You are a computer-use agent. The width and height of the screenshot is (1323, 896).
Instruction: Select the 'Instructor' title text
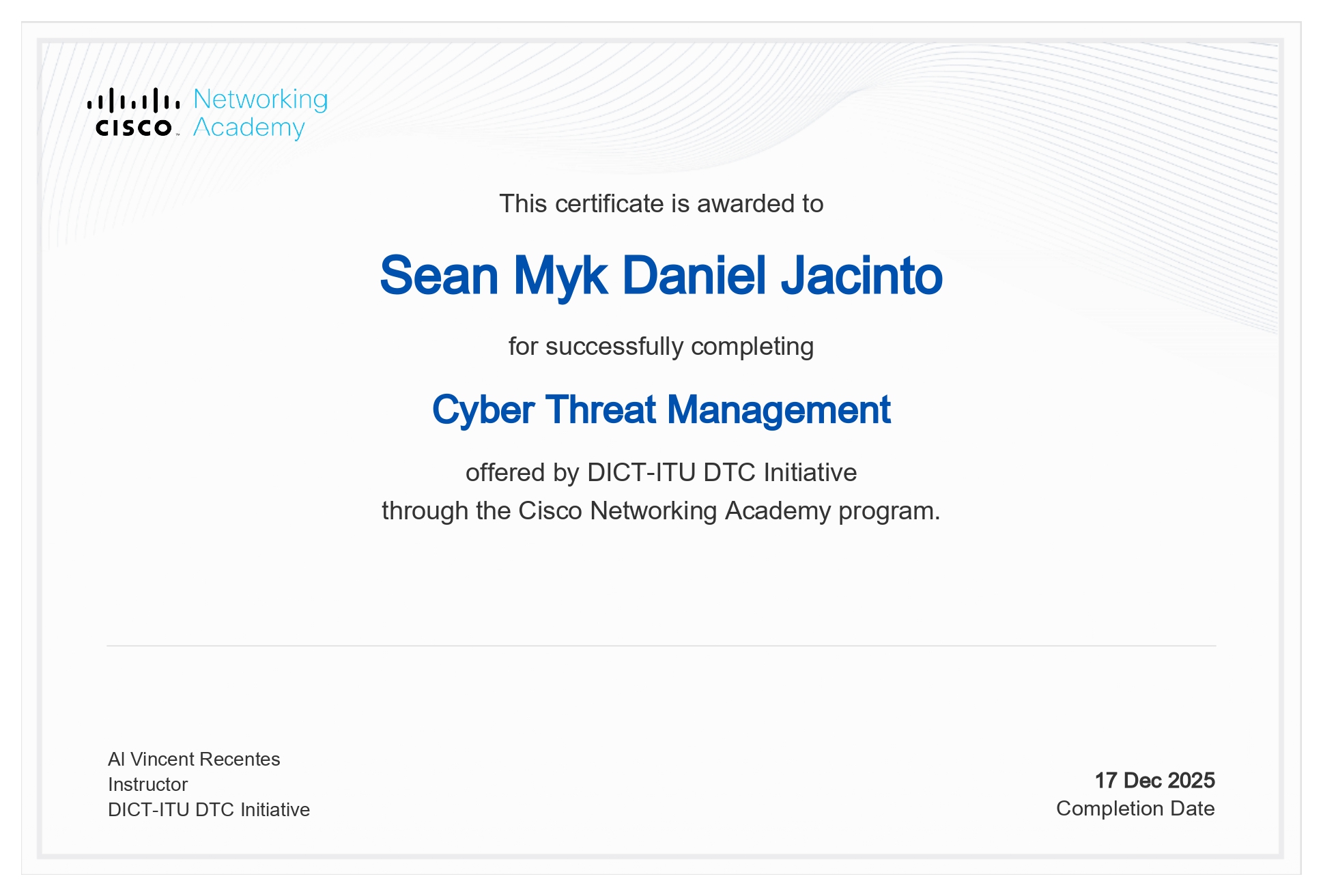point(146,785)
